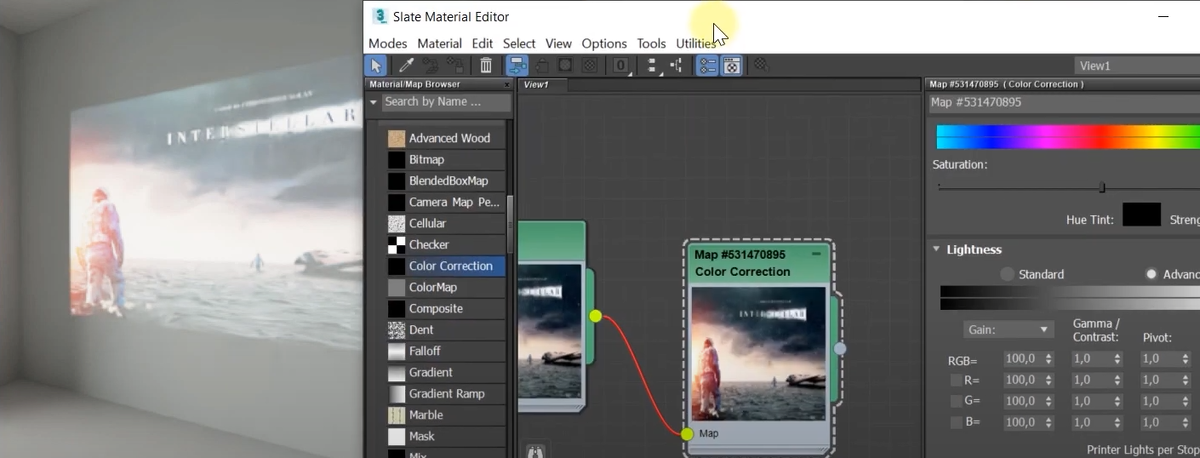Click the Saturation slider handle
The width and height of the screenshot is (1200, 458).
(x=1102, y=187)
